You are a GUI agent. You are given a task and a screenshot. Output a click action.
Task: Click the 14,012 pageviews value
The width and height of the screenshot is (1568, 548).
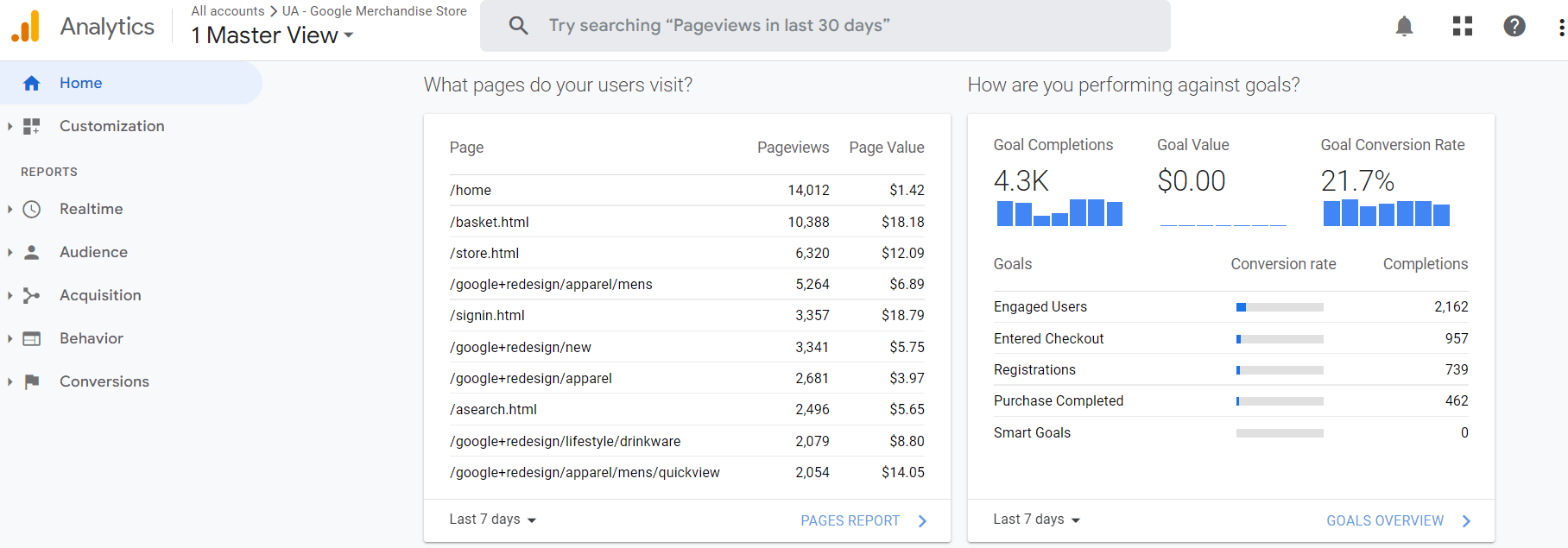pos(808,191)
